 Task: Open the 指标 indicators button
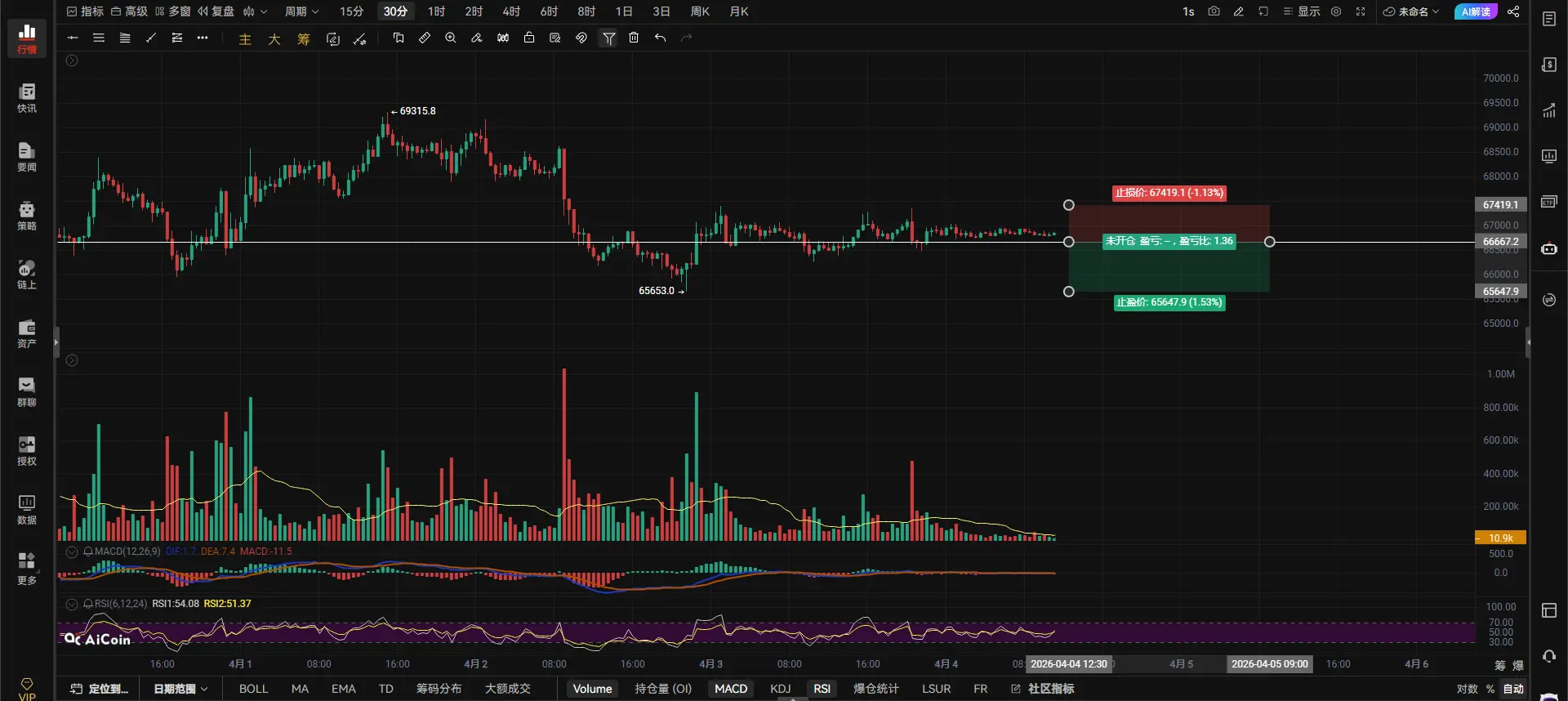(x=85, y=11)
